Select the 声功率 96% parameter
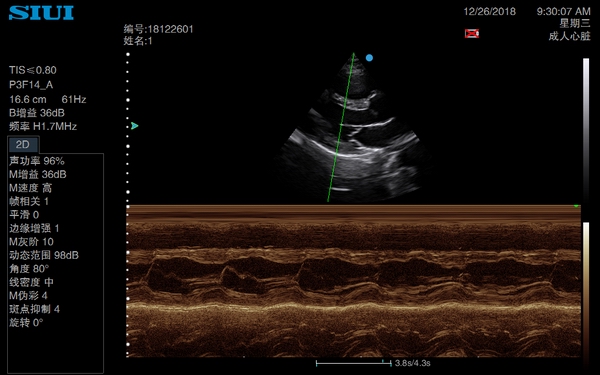Screen dimensions: 600x375 click(37, 161)
